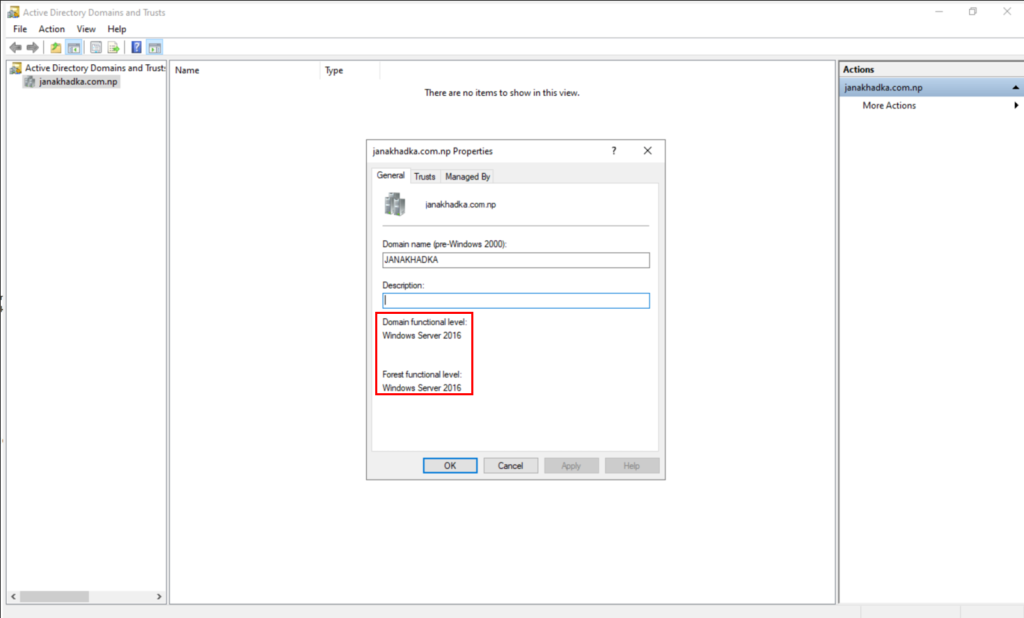Close the janakhadka.com.np Properties dialog
This screenshot has height=618, width=1024.
pos(647,151)
